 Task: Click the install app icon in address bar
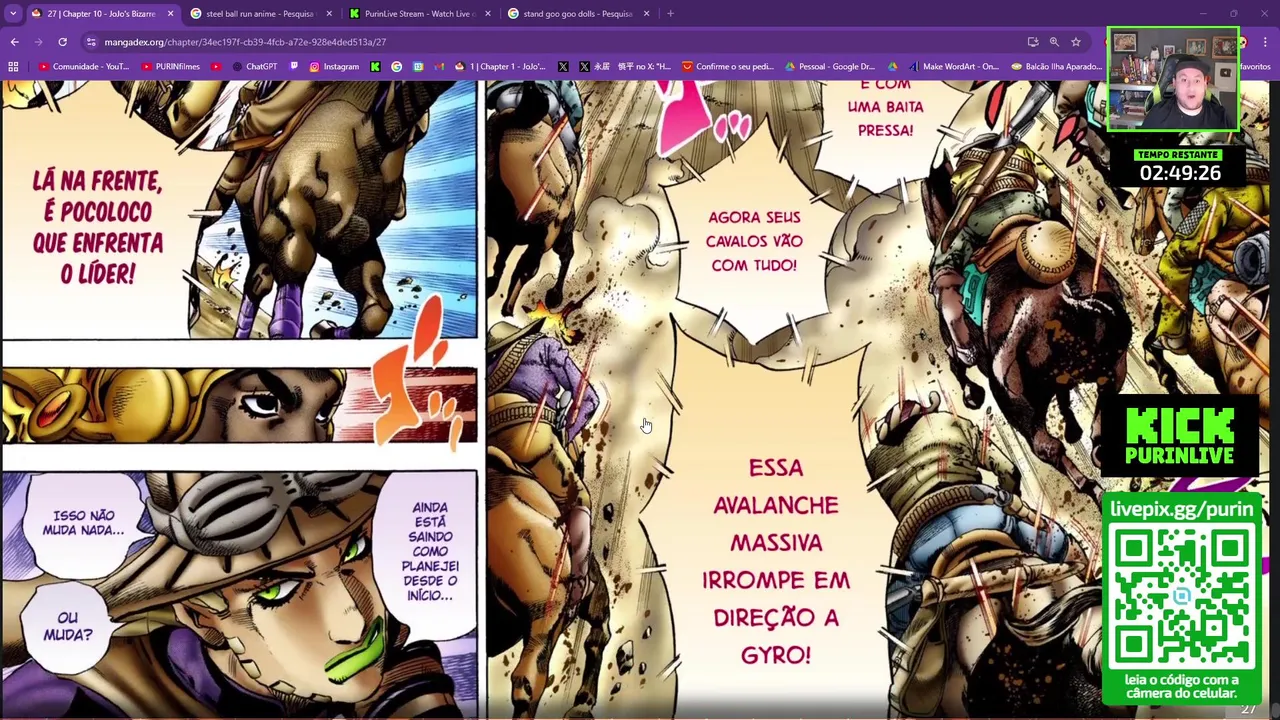point(1033,42)
